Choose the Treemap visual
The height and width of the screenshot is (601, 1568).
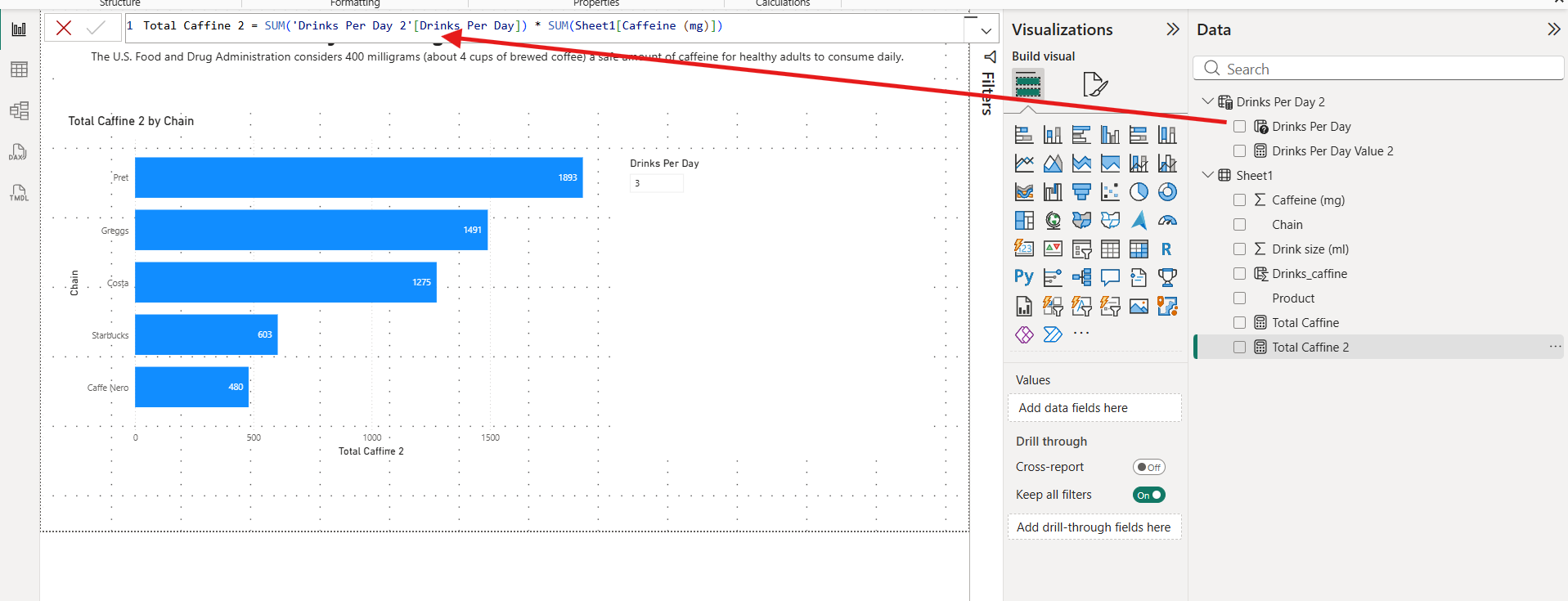pyautogui.click(x=1024, y=221)
